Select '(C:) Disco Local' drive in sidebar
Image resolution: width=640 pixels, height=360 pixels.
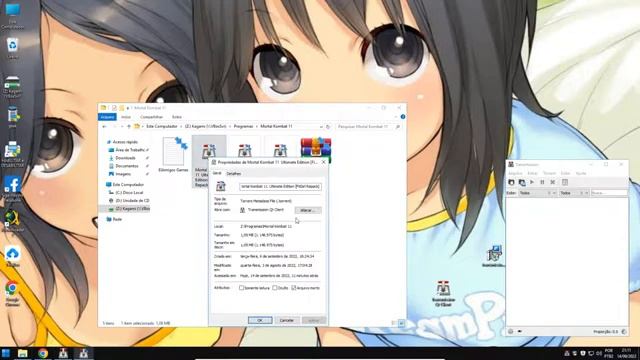[x=129, y=192]
